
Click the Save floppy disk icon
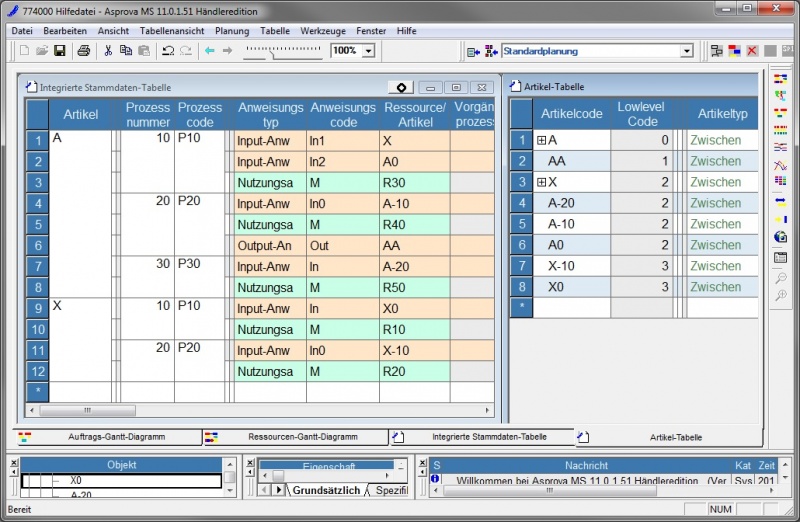[x=60, y=50]
